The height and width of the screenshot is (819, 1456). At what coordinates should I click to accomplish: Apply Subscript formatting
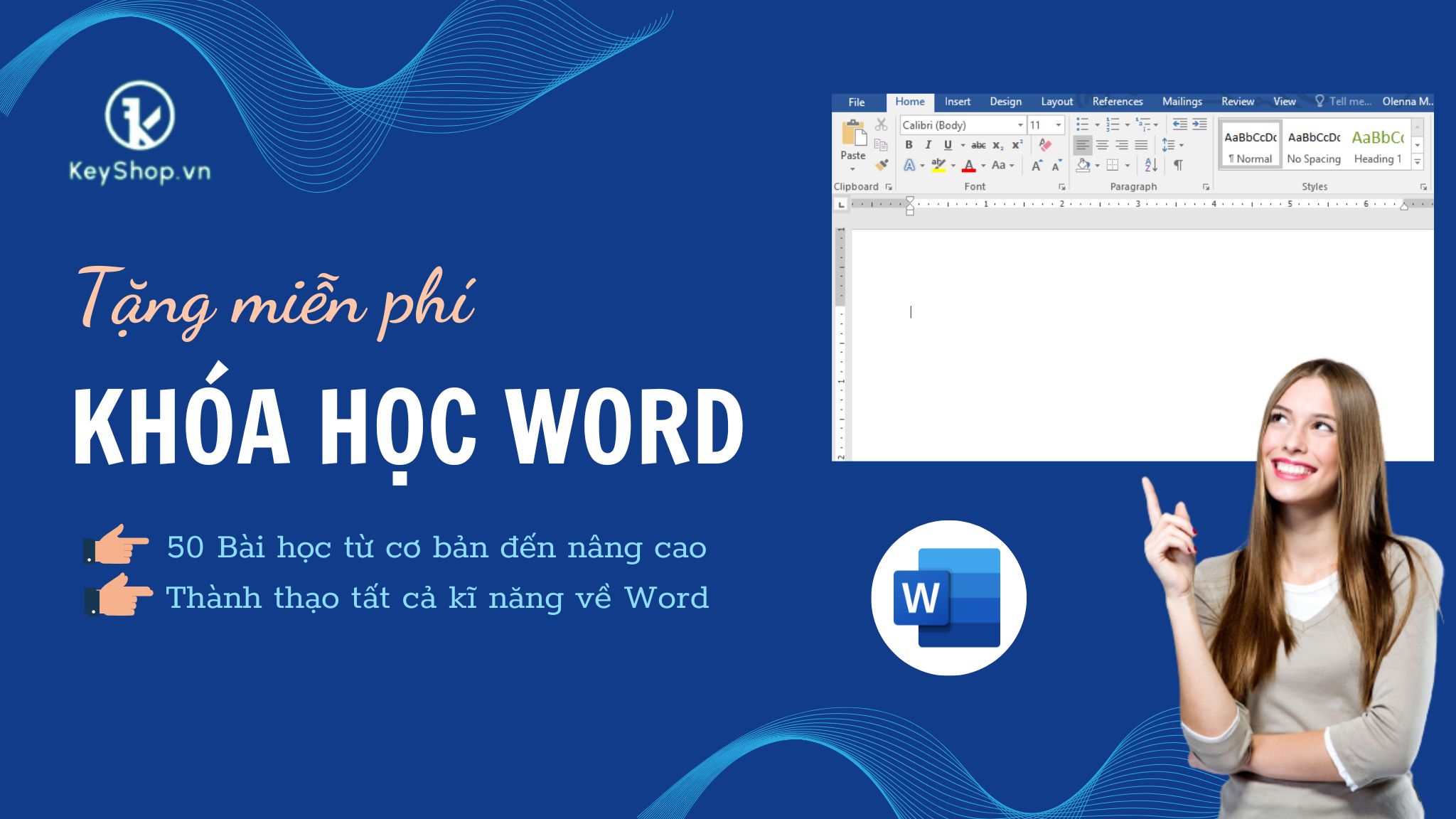pos(998,145)
